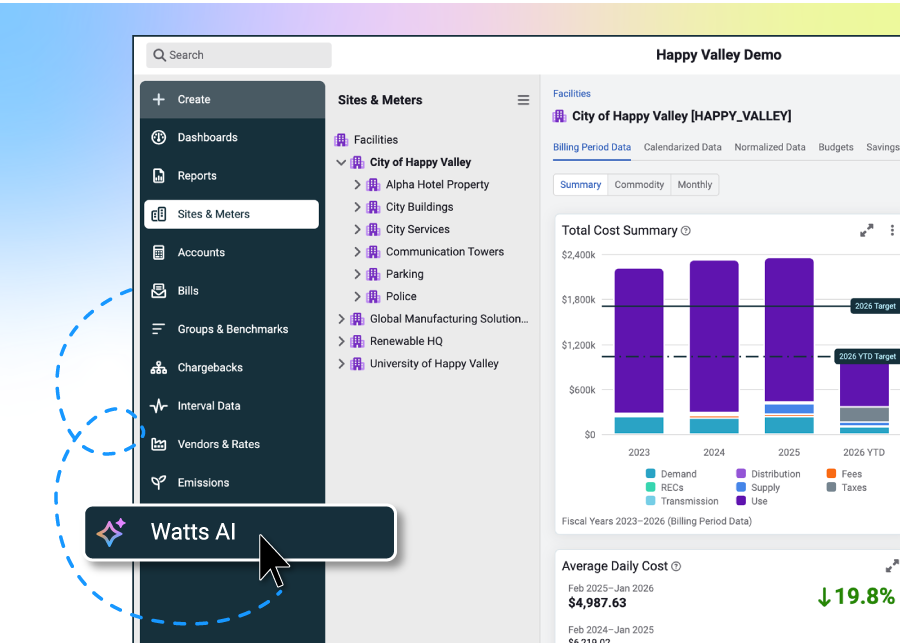Toggle the RECs legend swatch

pos(650,487)
